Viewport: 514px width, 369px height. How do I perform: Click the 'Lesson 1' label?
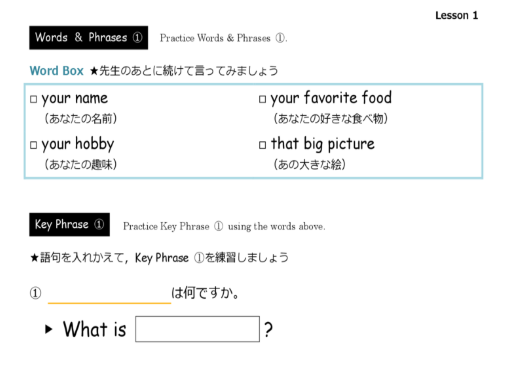[x=456, y=15]
